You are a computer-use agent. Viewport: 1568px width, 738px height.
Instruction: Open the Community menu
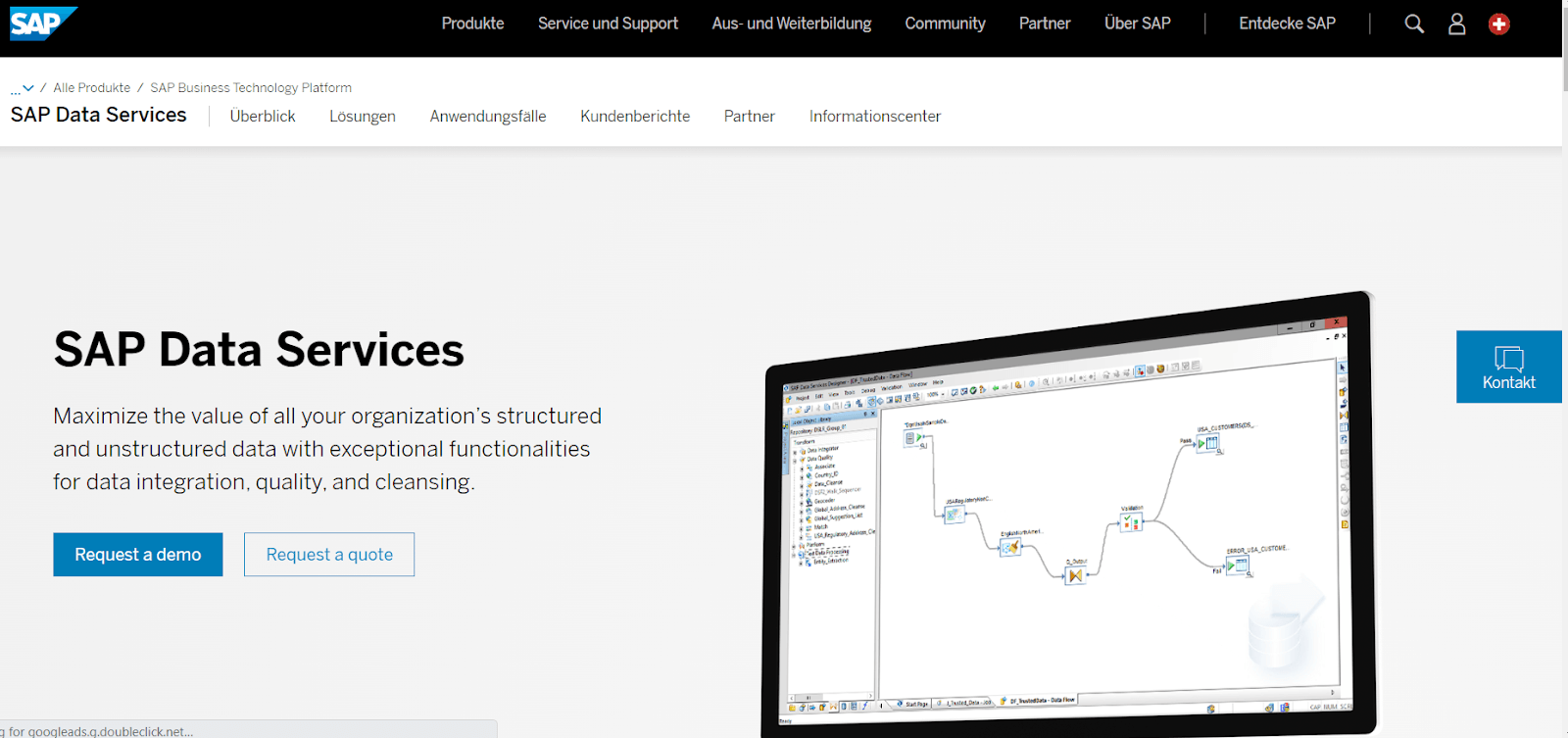tap(945, 24)
